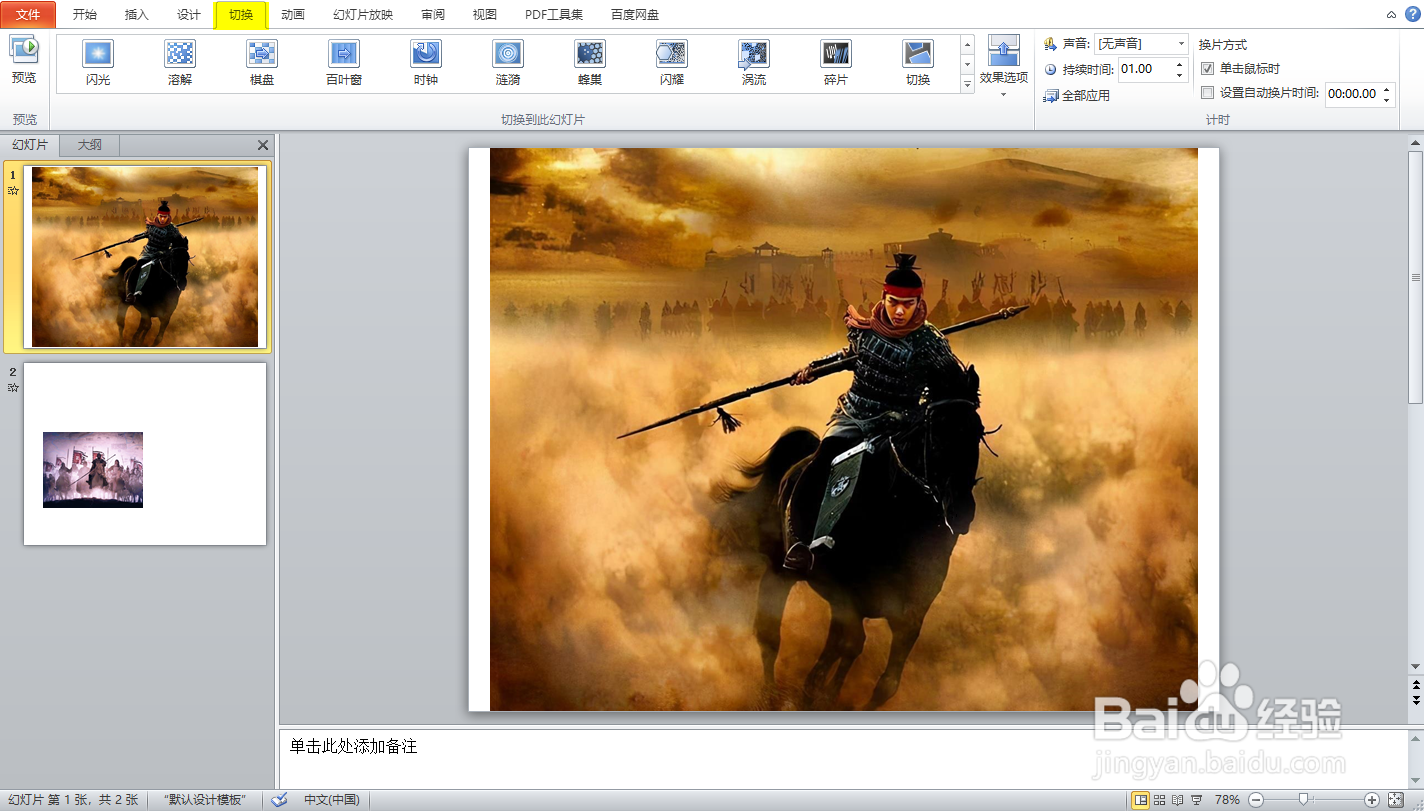
Task: Decrease auto advance time spinner down
Action: 1387,99
